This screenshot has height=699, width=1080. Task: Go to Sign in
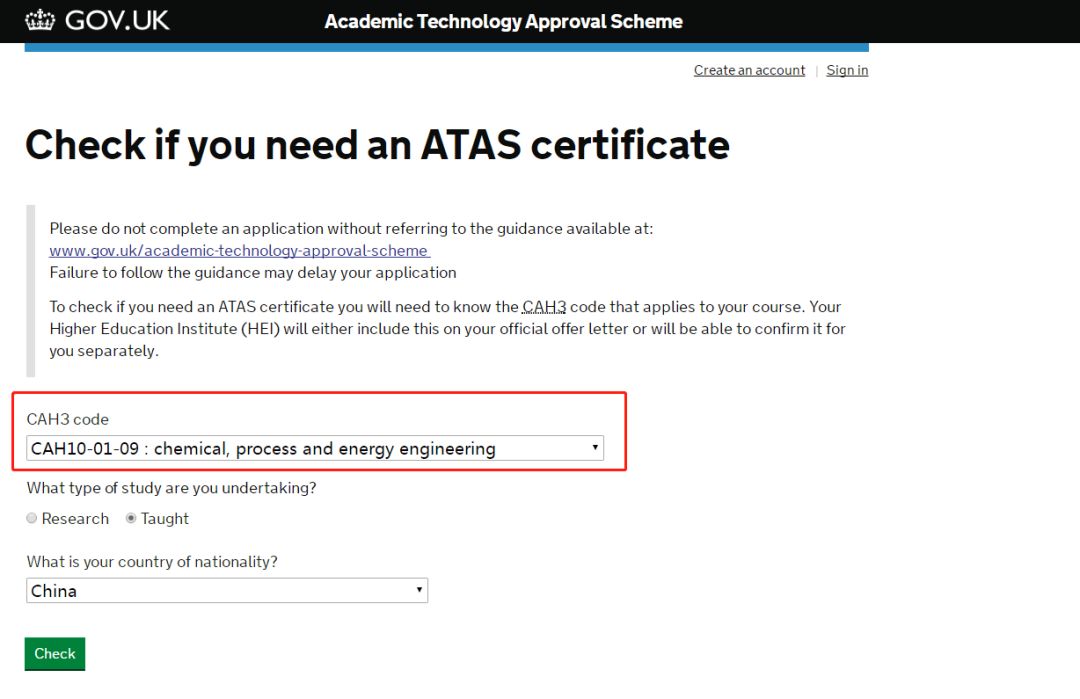tap(847, 70)
